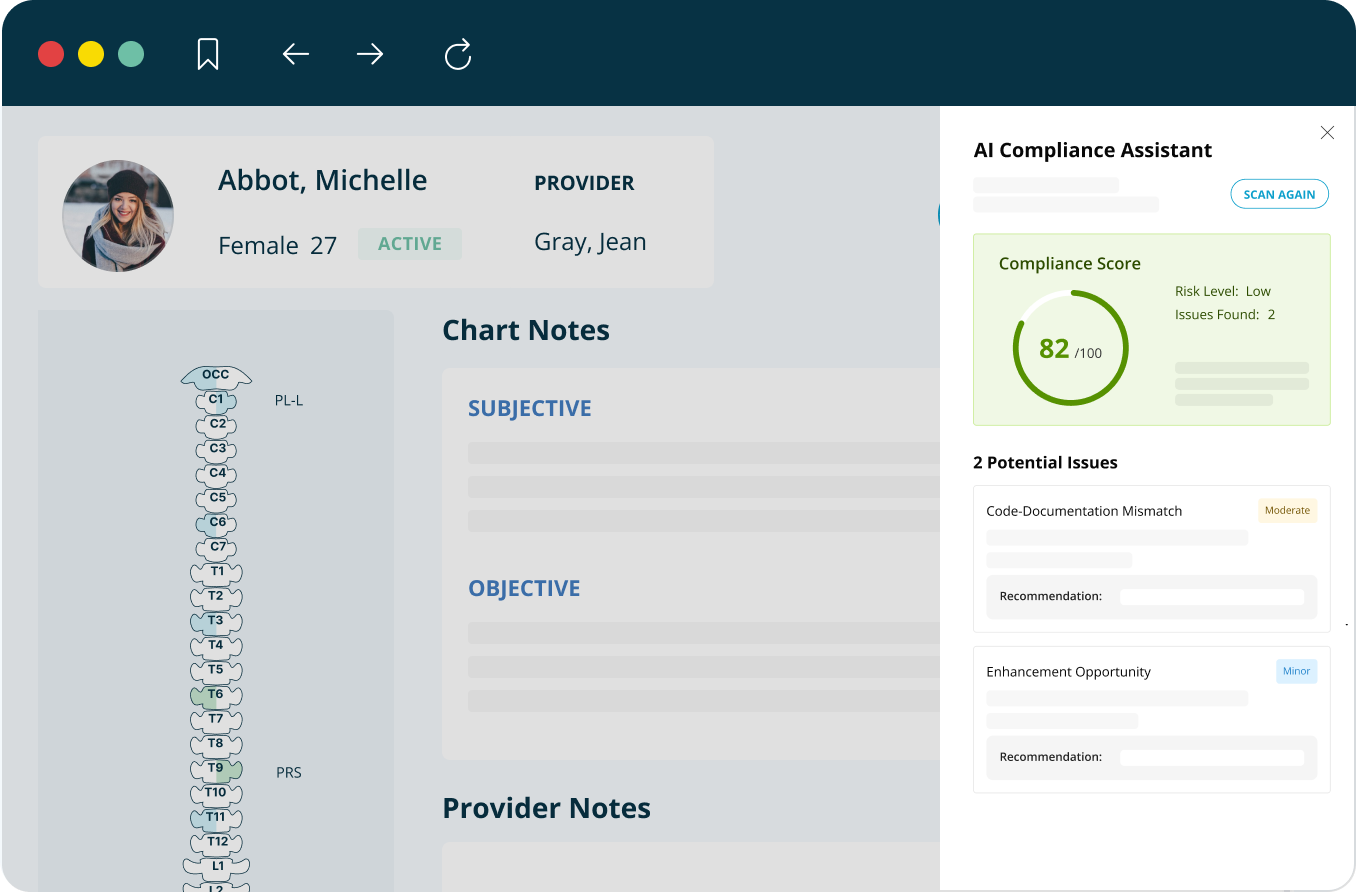Select the C1 vertebra on the spine
Screen dimensions: 1356x892
click(216, 400)
